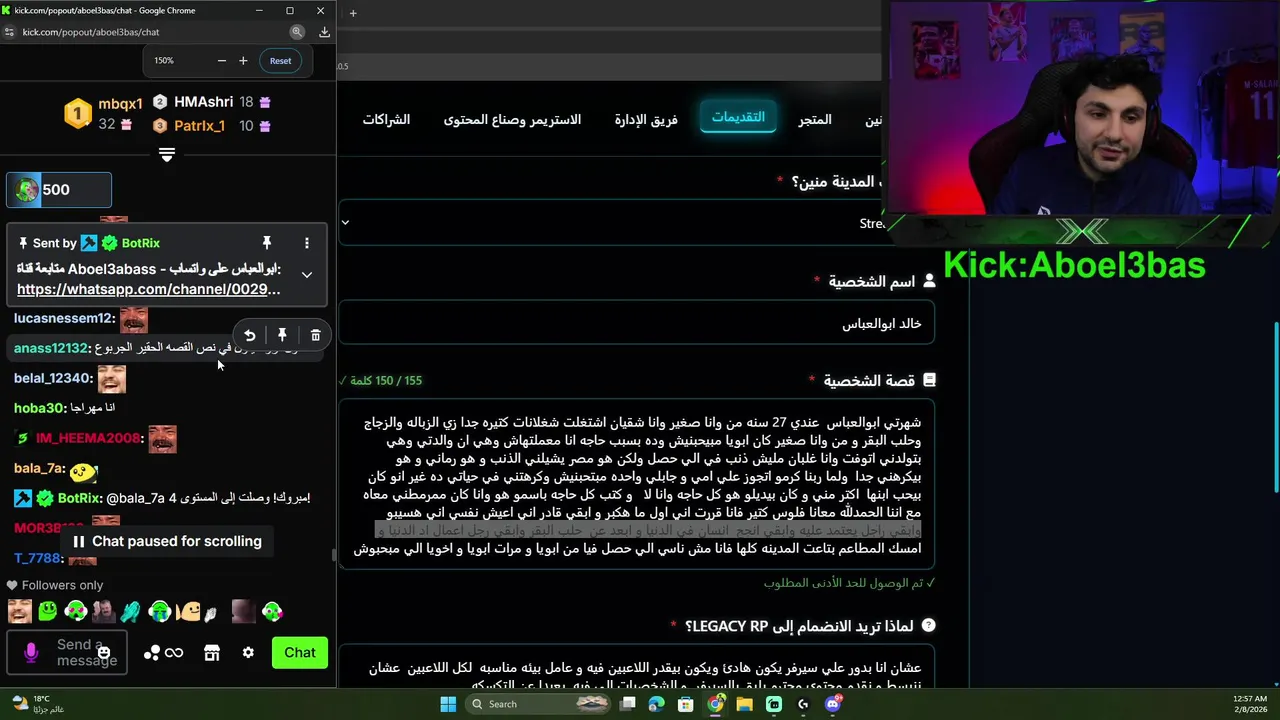Click username hoba30 in chat
1280x720 pixels.
(38, 408)
